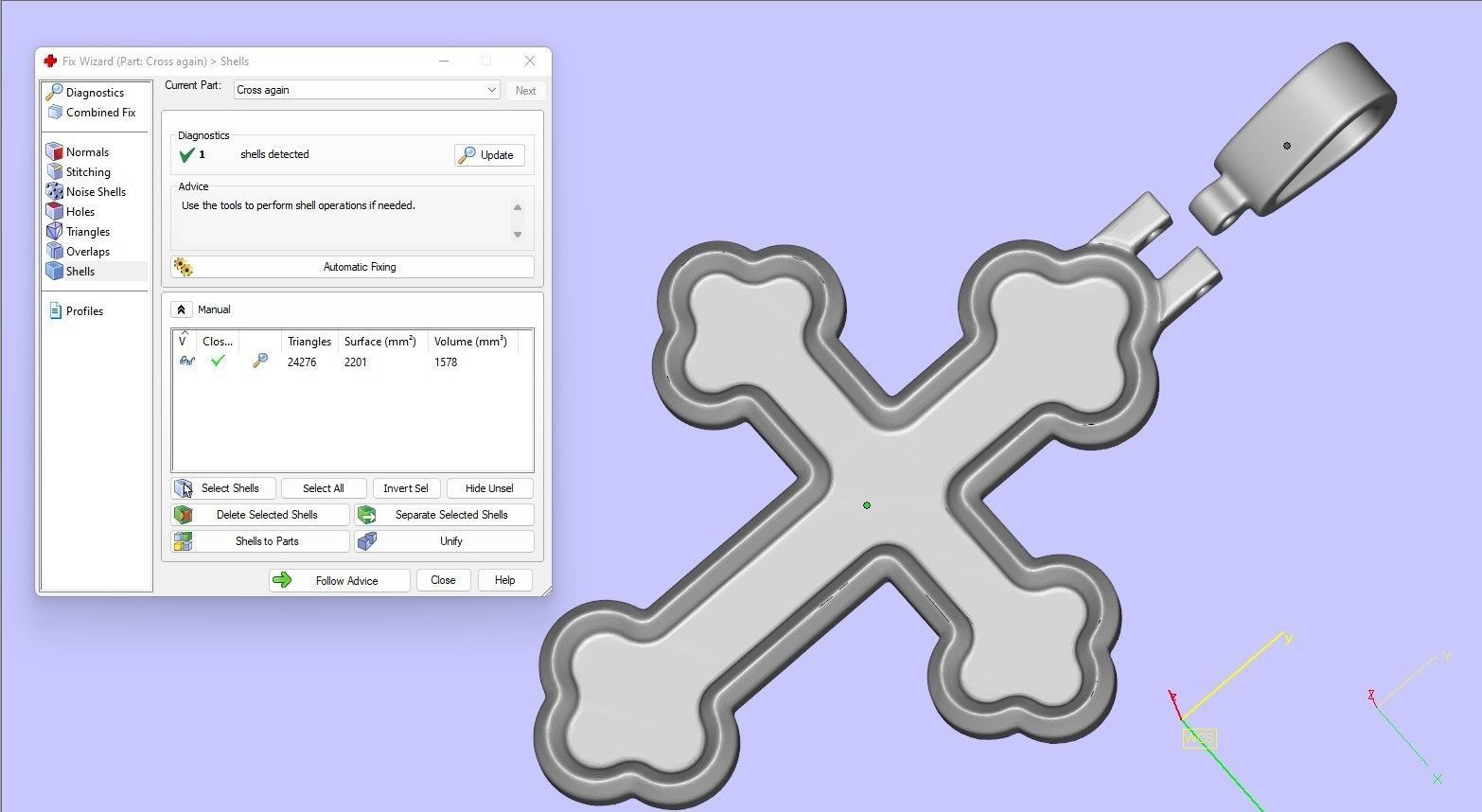The height and width of the screenshot is (812, 1482).
Task: Click Select All shells
Action: (323, 488)
